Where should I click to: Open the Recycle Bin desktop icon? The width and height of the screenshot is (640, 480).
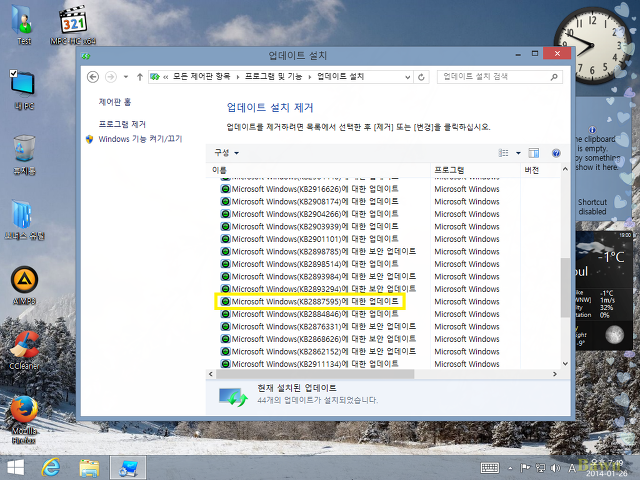click(24, 155)
